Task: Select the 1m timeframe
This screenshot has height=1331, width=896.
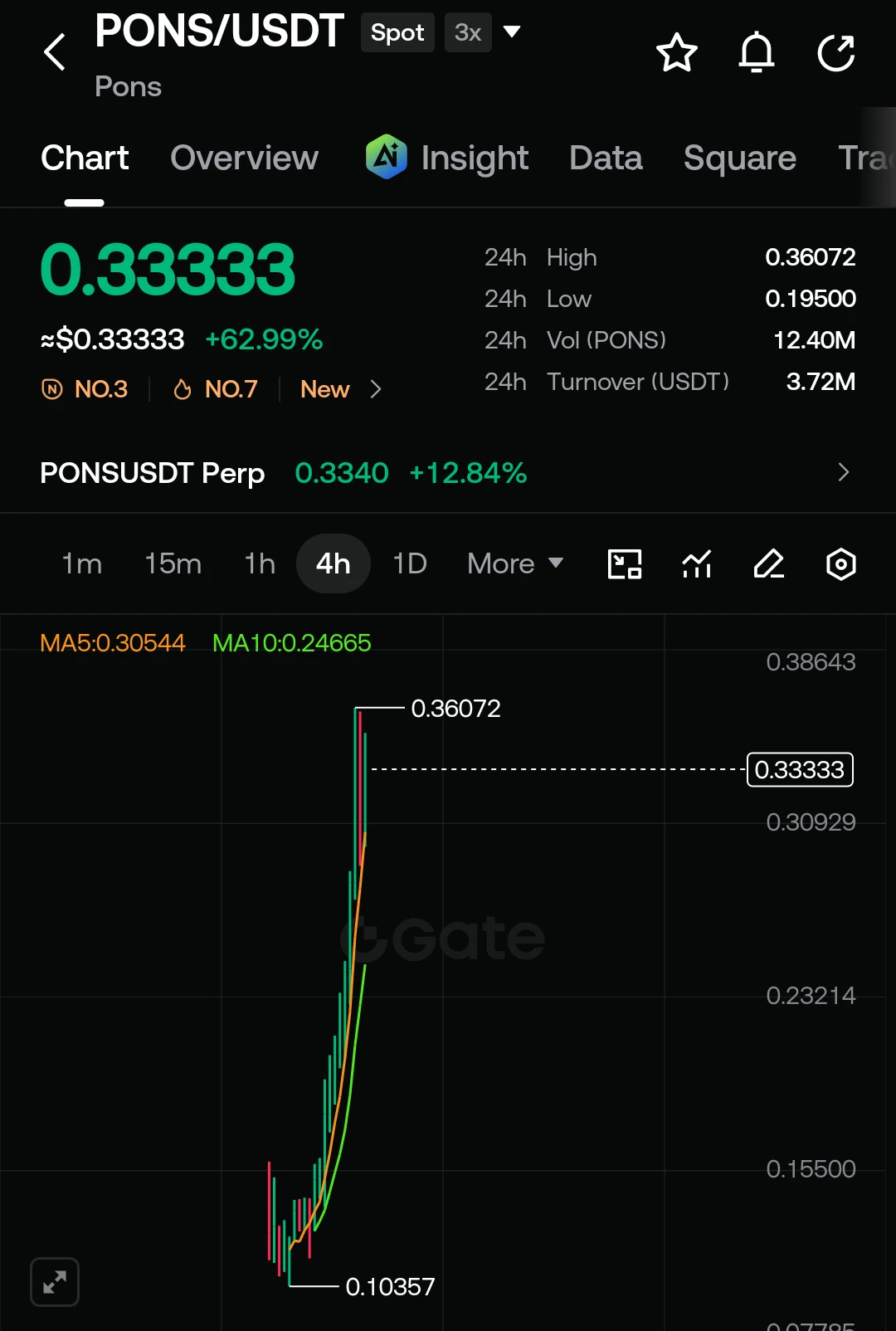Action: 82,564
